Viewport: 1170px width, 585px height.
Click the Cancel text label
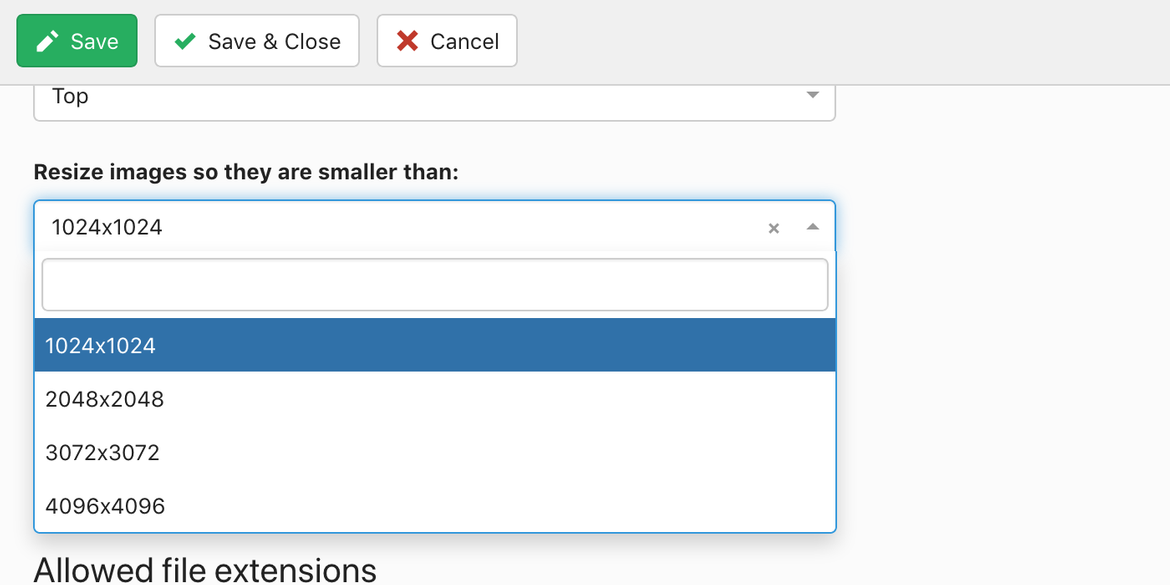465,41
